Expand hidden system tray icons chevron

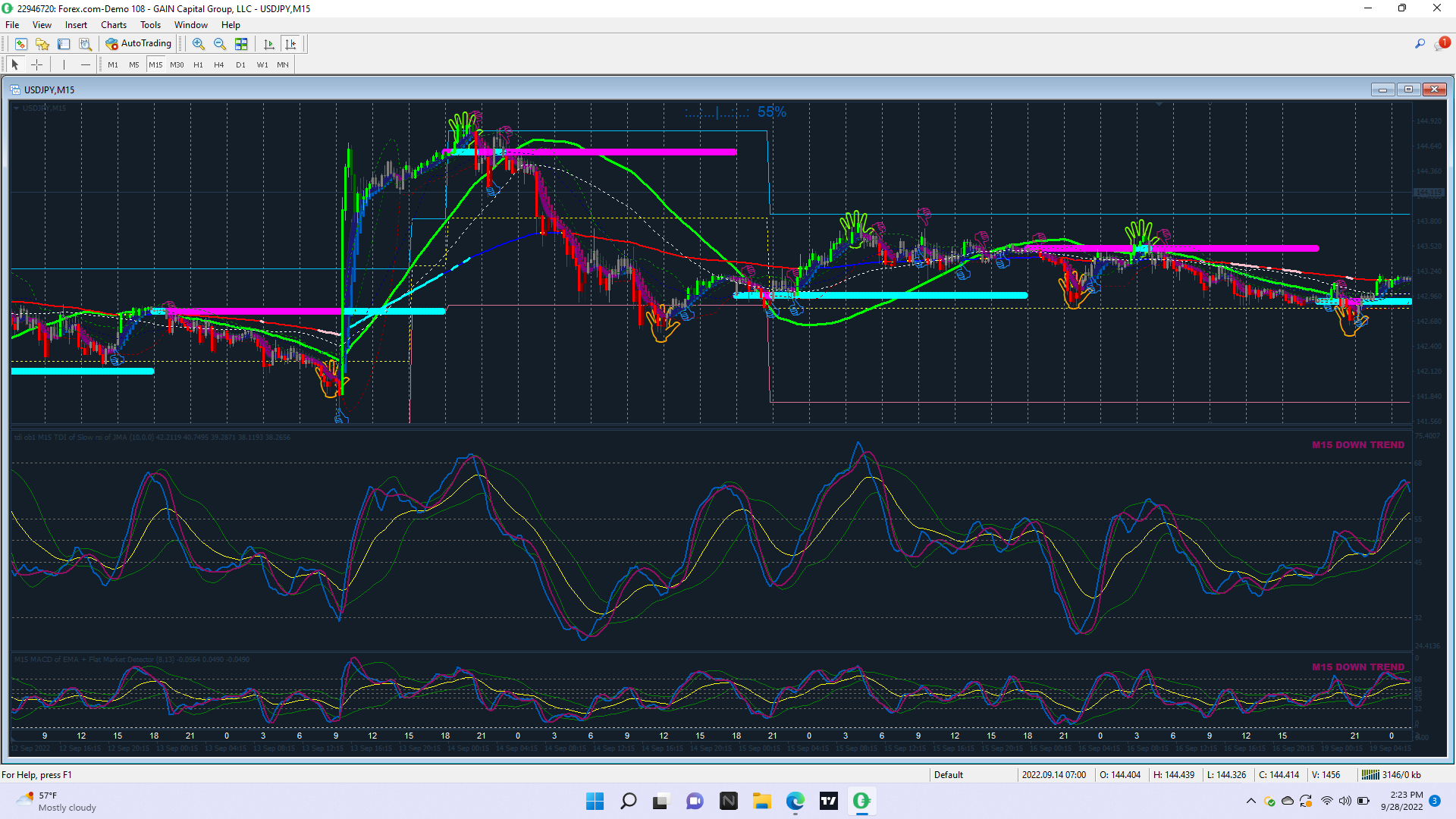[x=1250, y=801]
